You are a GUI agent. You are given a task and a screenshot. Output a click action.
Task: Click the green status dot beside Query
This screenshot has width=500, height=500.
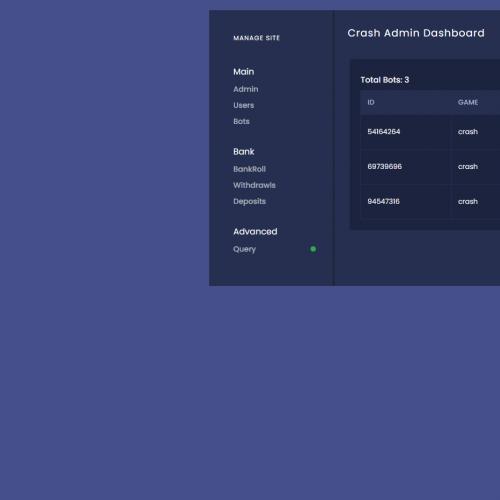click(313, 249)
